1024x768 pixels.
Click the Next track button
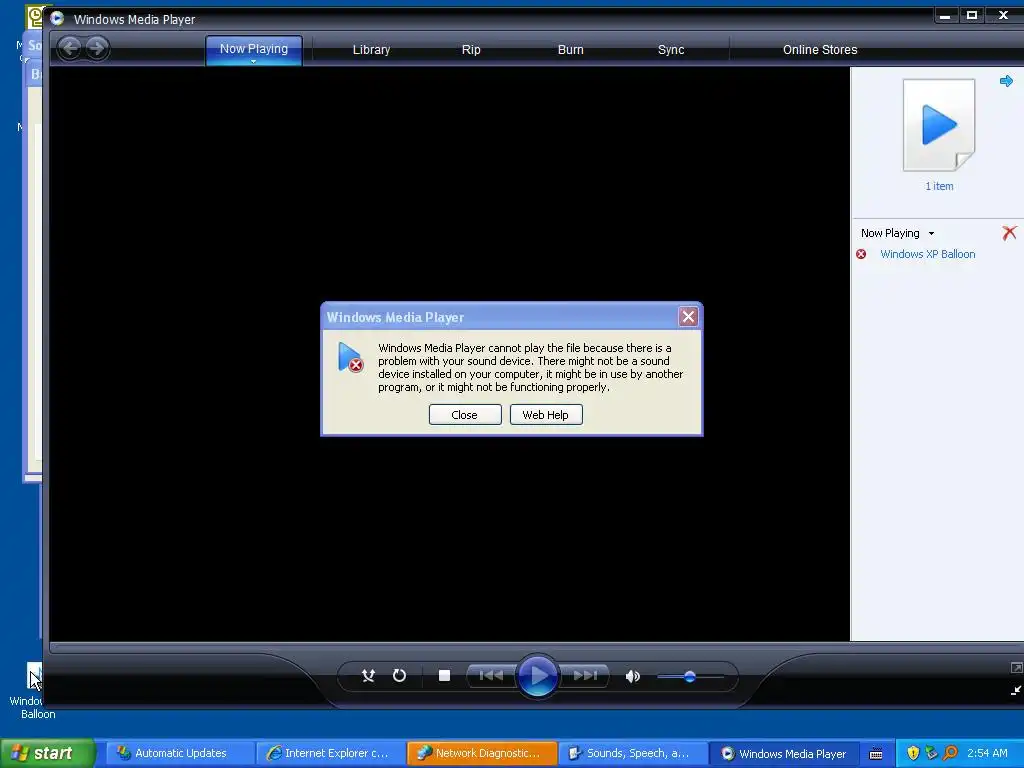[586, 675]
